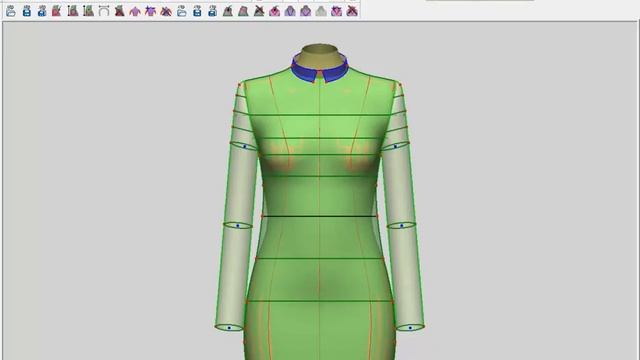Click the plain gray-red skirt icon
640x360 pixels.
point(243,11)
